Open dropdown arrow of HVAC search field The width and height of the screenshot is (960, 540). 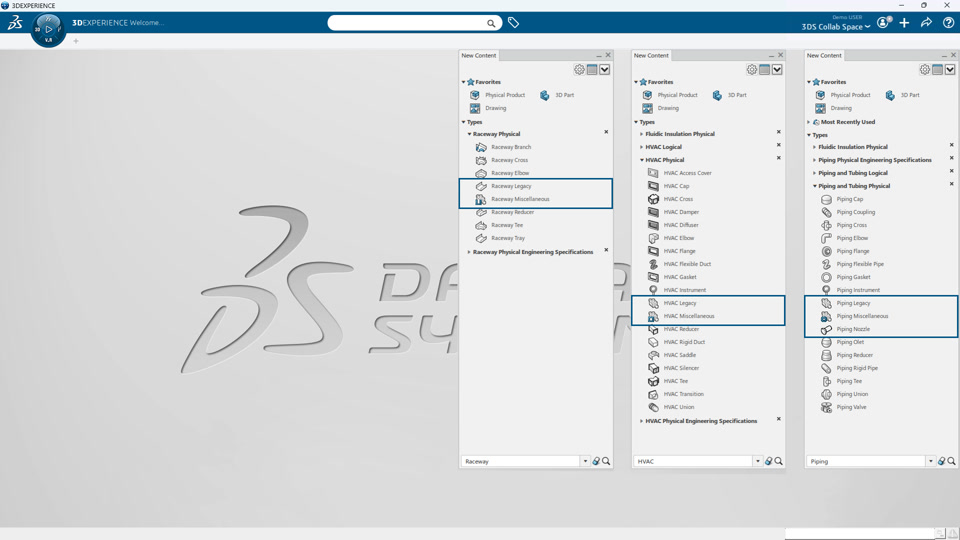(757, 461)
